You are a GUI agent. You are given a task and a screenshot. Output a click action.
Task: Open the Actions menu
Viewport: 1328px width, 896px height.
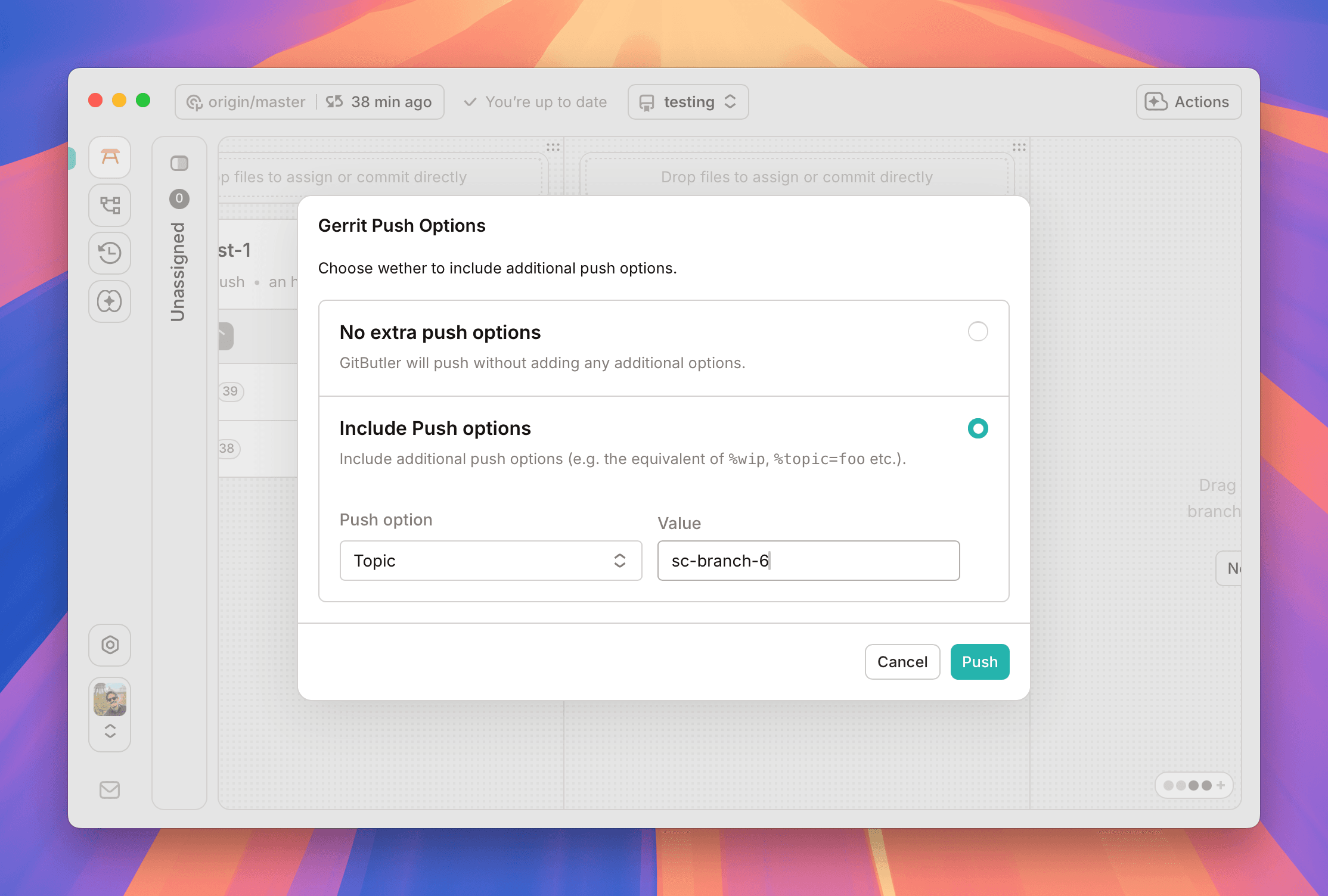1188,101
